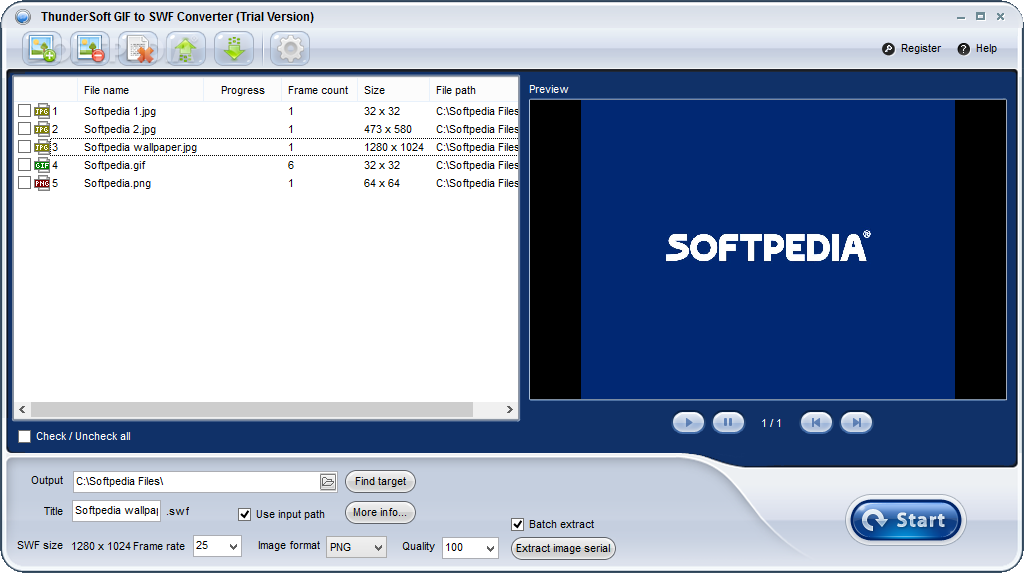Image resolution: width=1024 pixels, height=573 pixels.
Task: Click Extract image serial button
Action: coord(563,549)
